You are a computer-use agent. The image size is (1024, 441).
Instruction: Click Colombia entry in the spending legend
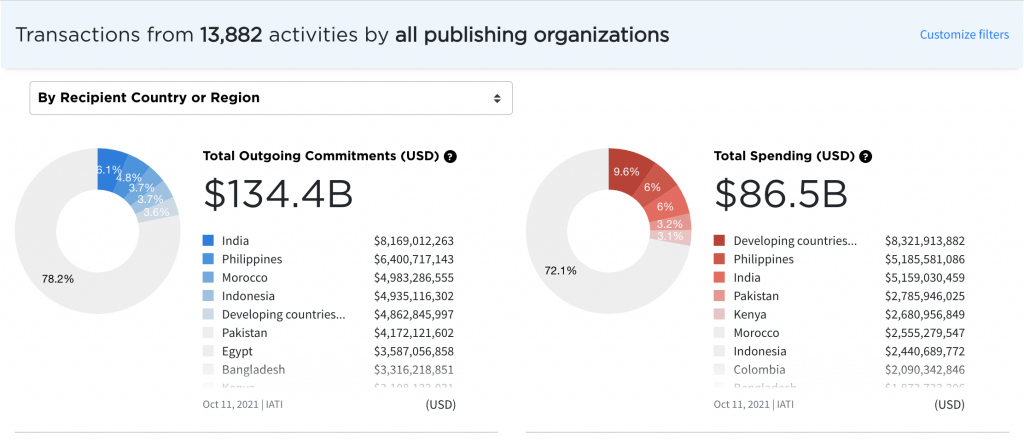[x=757, y=370]
